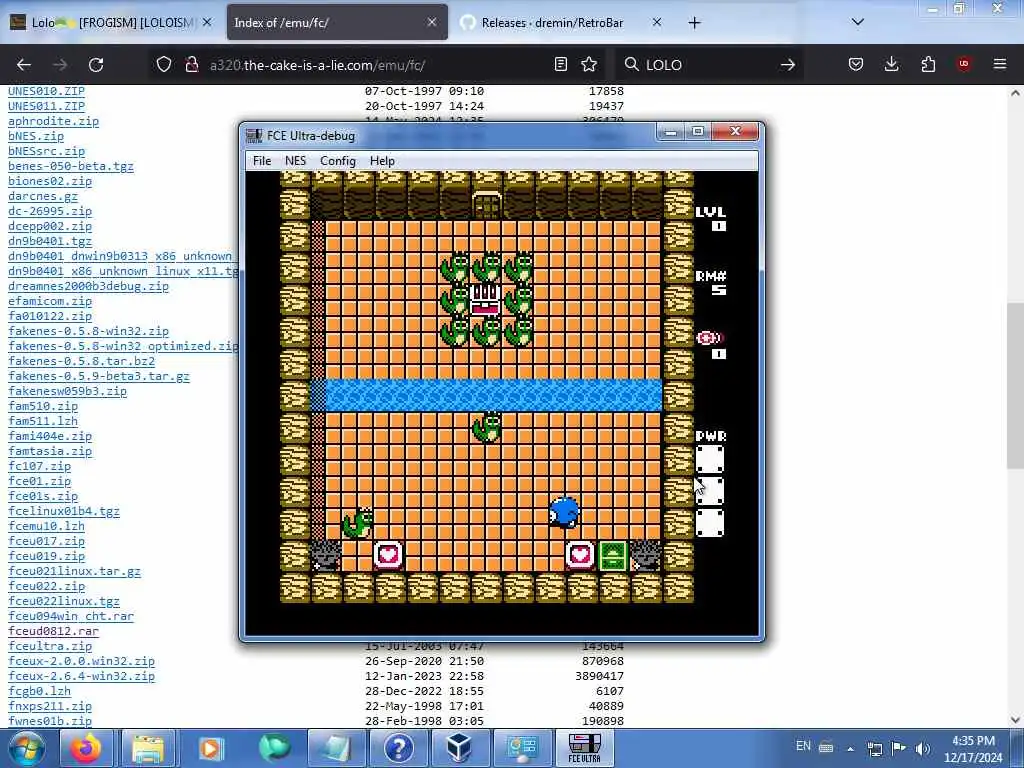Open fceu094win_cht.rar link

pos(71,616)
